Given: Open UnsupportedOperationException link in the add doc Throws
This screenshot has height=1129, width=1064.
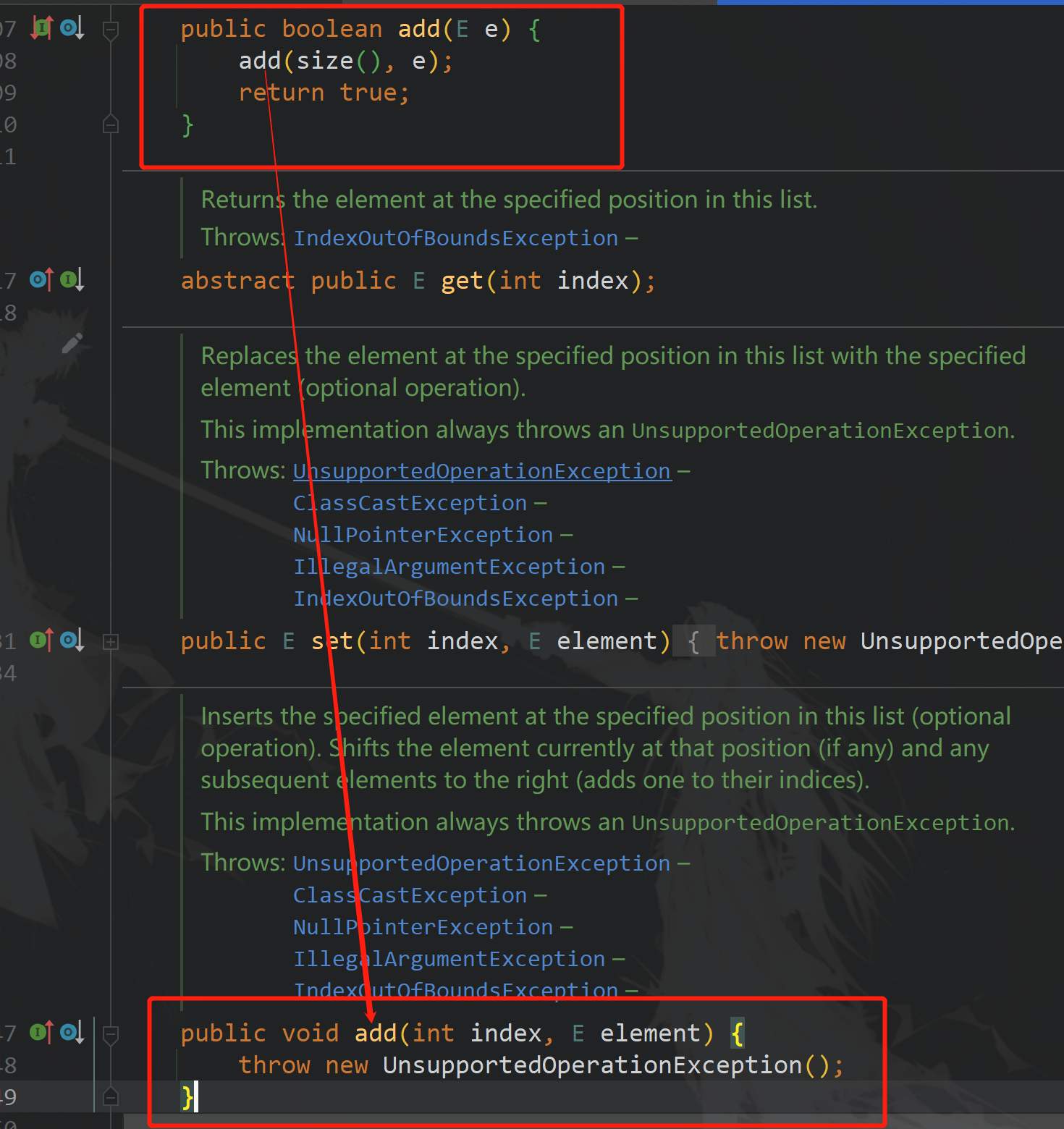Looking at the screenshot, I should pyautogui.click(x=482, y=863).
